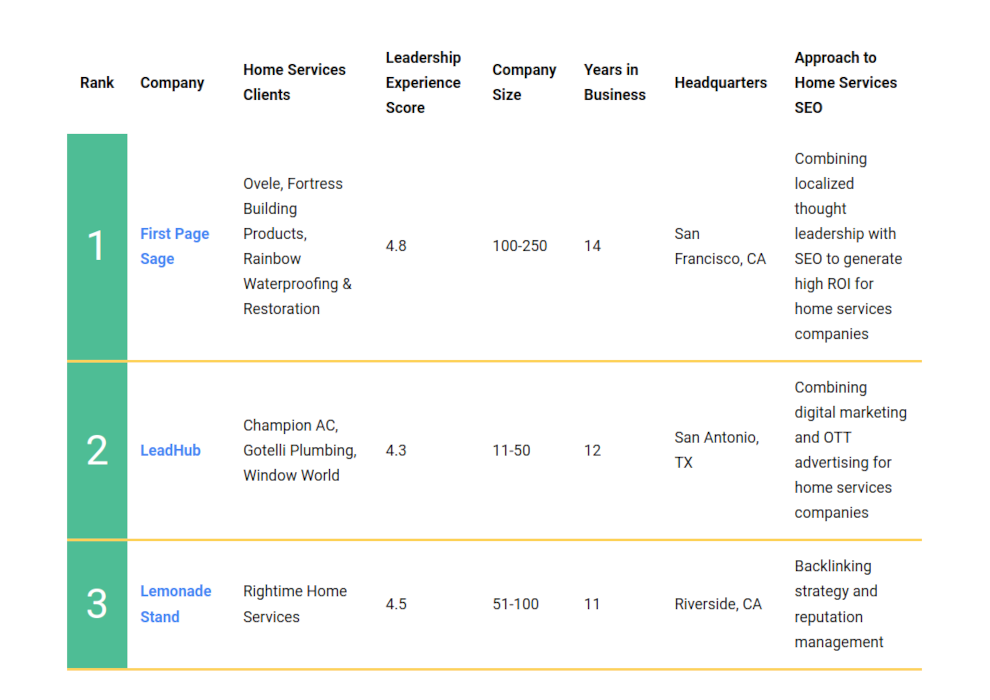Click the green rank 1 cell
The height and width of the screenshot is (700, 990).
point(97,247)
